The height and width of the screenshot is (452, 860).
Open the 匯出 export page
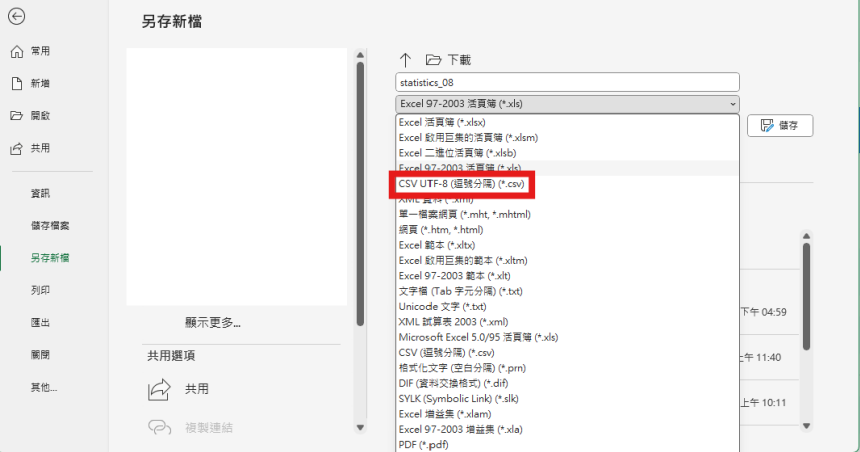coord(40,323)
